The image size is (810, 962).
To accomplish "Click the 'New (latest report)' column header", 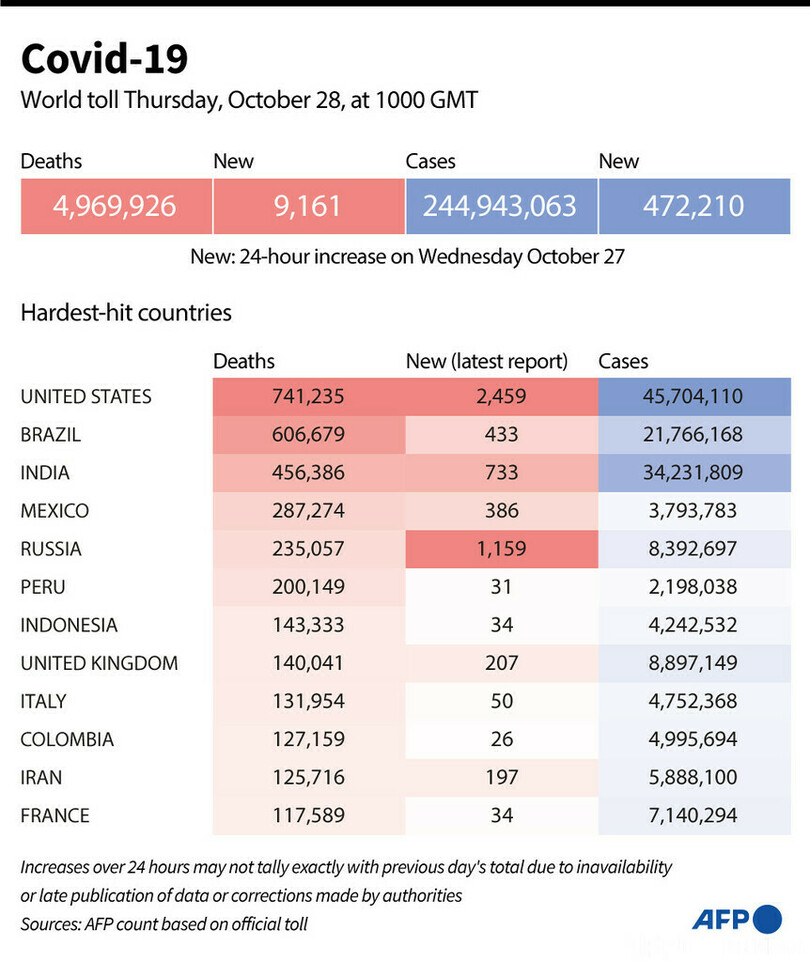I will [487, 362].
